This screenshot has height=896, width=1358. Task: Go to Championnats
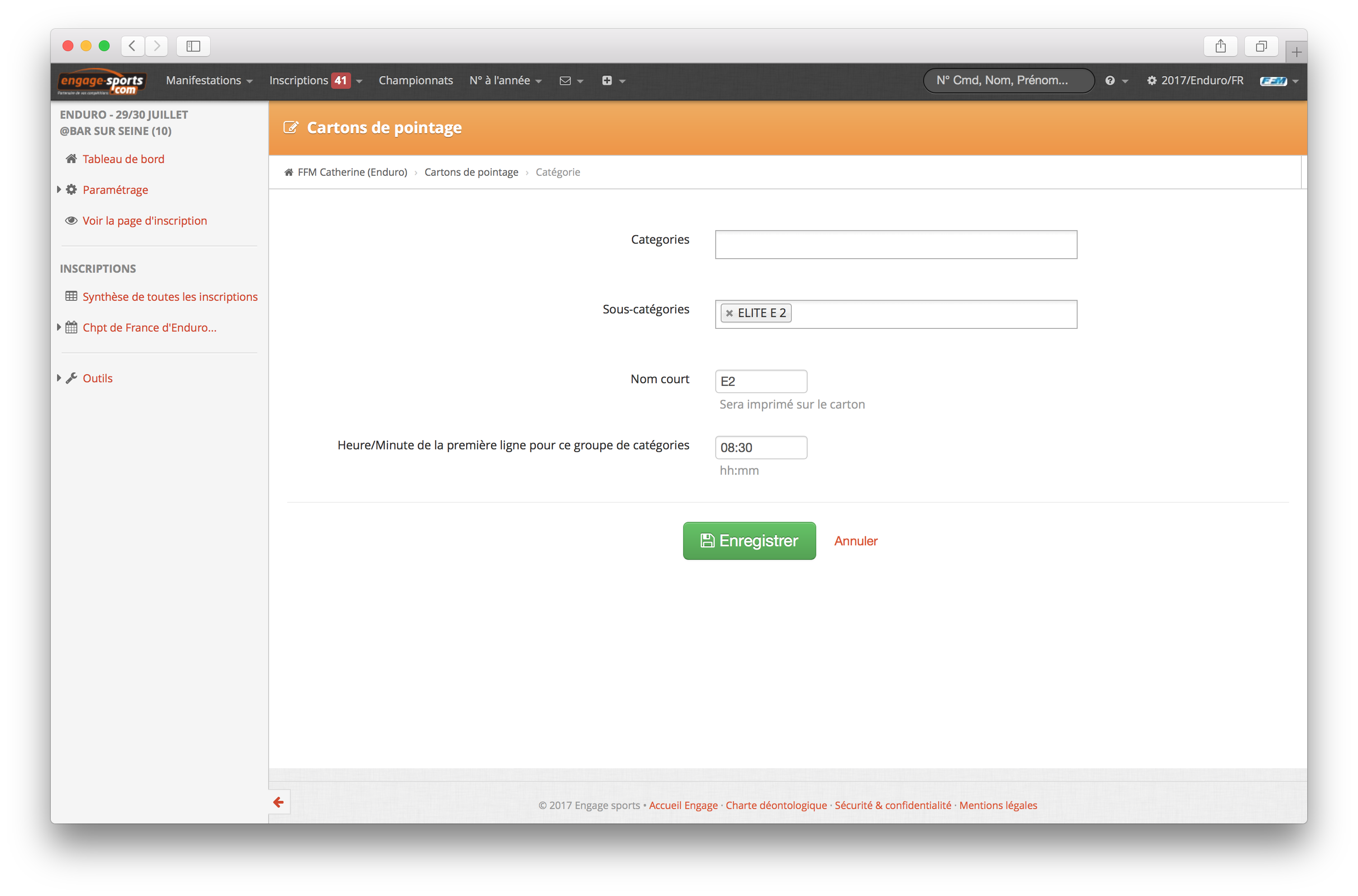415,81
